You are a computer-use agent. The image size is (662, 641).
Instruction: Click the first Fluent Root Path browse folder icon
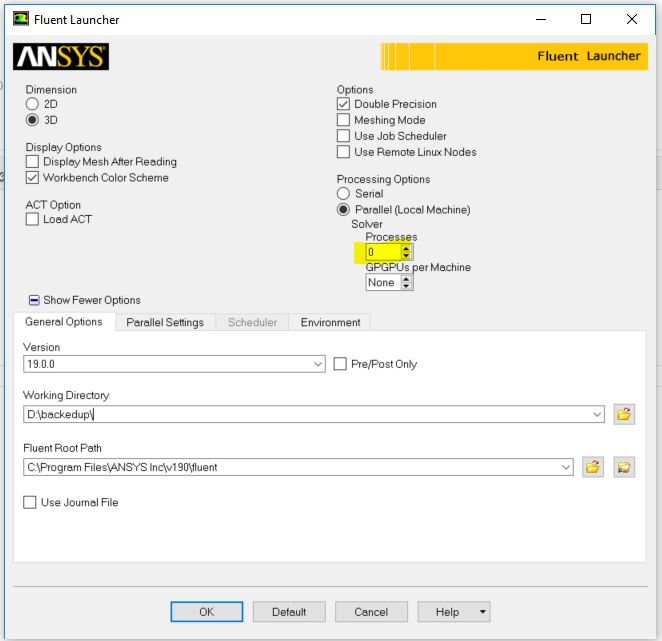[x=593, y=467]
